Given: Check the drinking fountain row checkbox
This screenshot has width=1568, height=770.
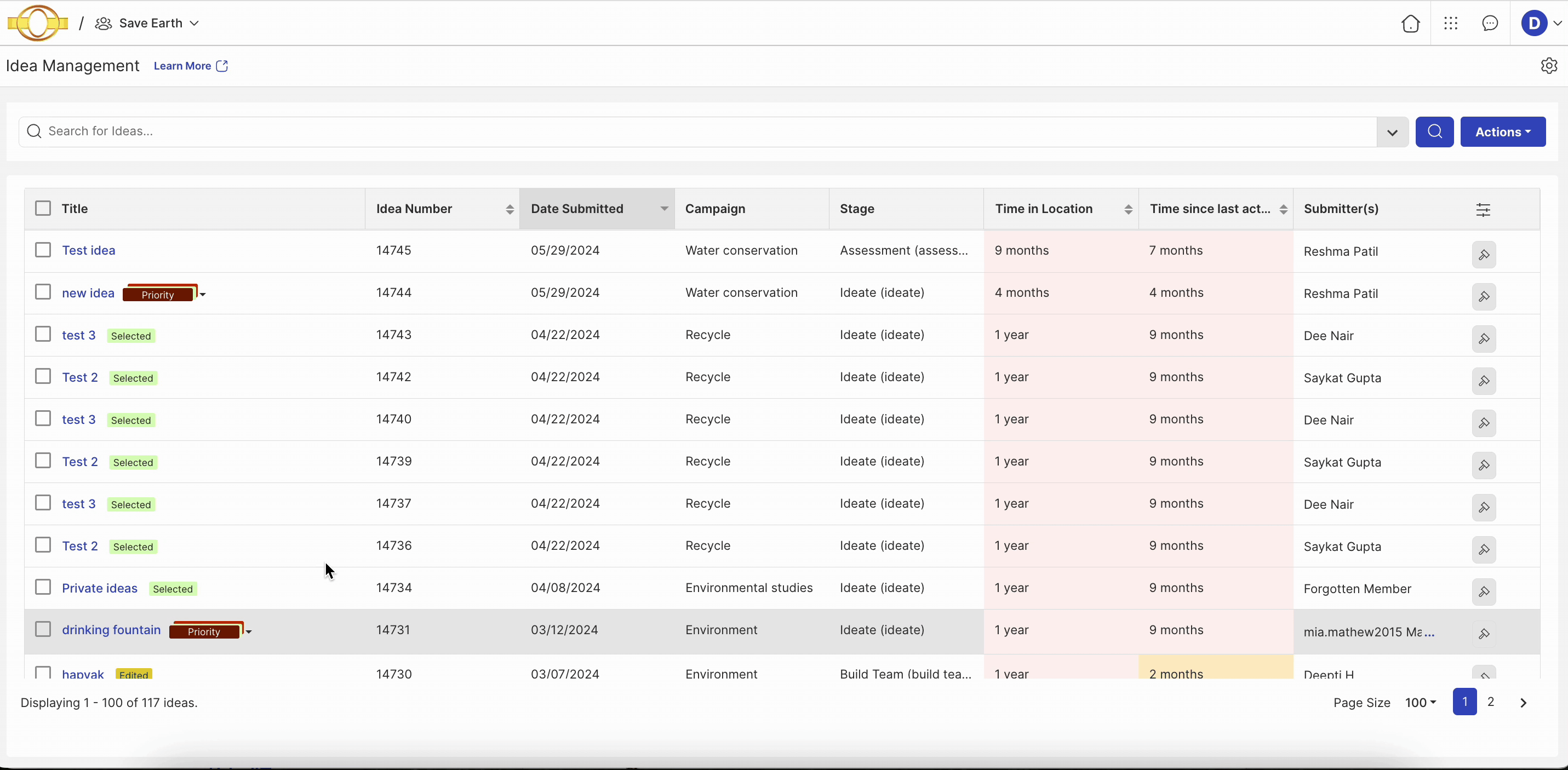Looking at the screenshot, I should click(x=43, y=629).
